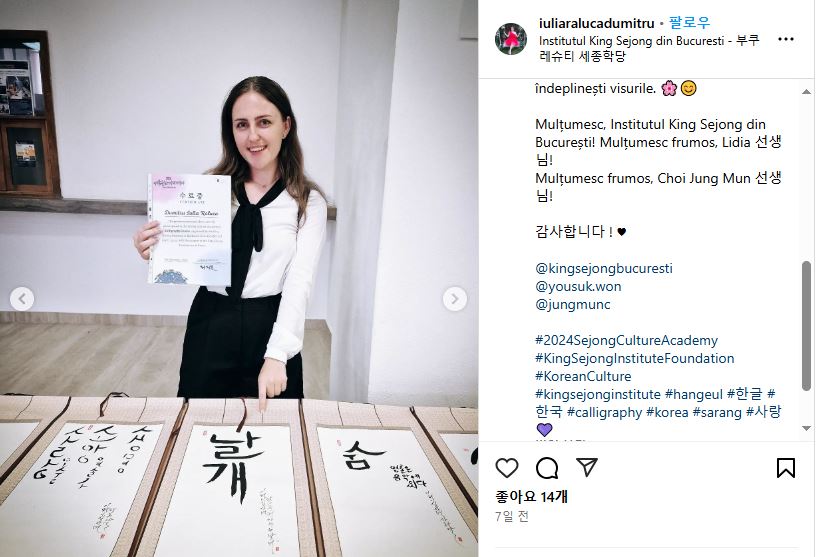The height and width of the screenshot is (557, 818).
Task: Follow the account via 팔로우
Action: [690, 23]
